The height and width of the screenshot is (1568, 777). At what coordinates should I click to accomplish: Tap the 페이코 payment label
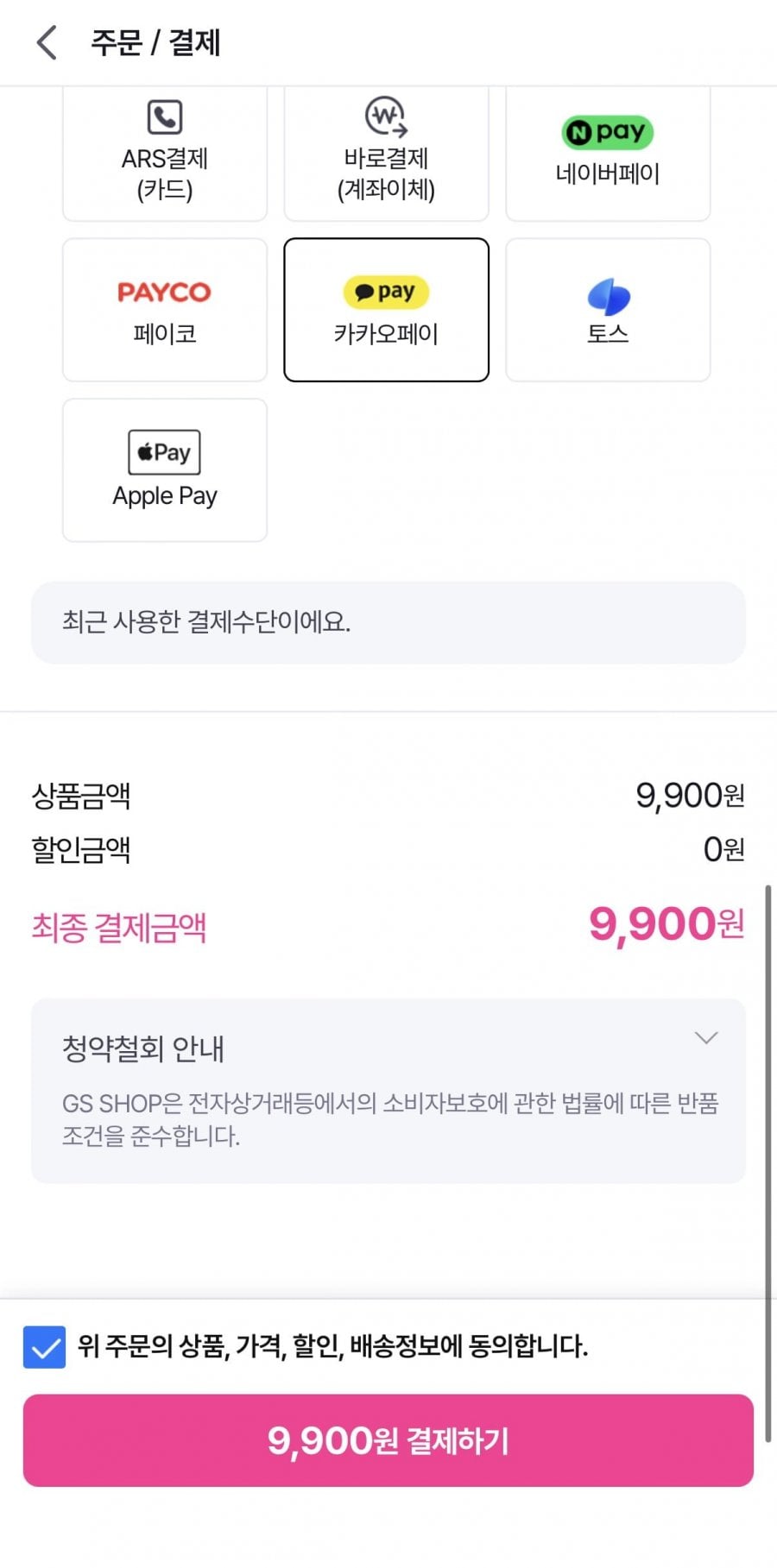(x=164, y=334)
